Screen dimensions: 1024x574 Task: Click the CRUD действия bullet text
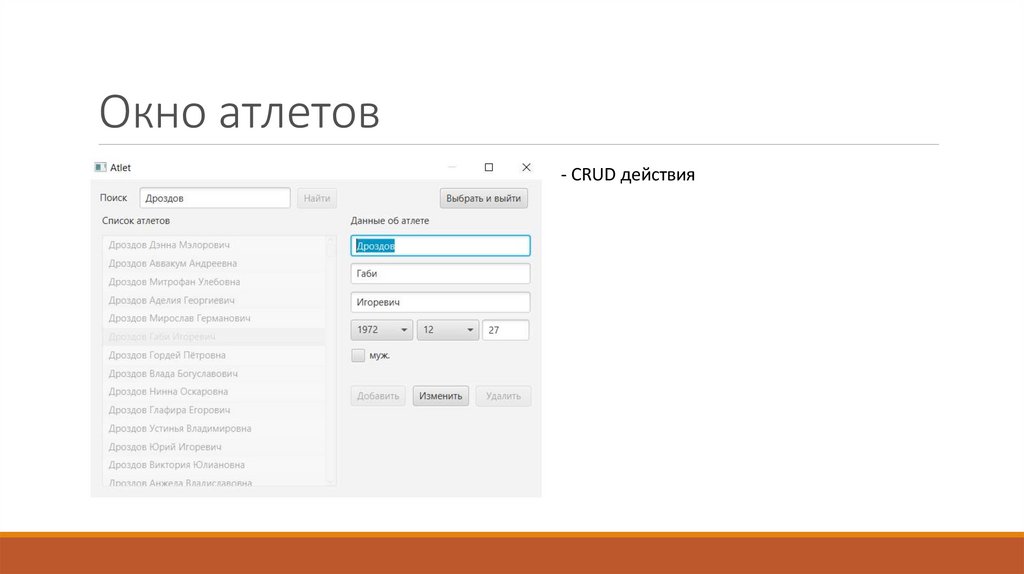628,174
